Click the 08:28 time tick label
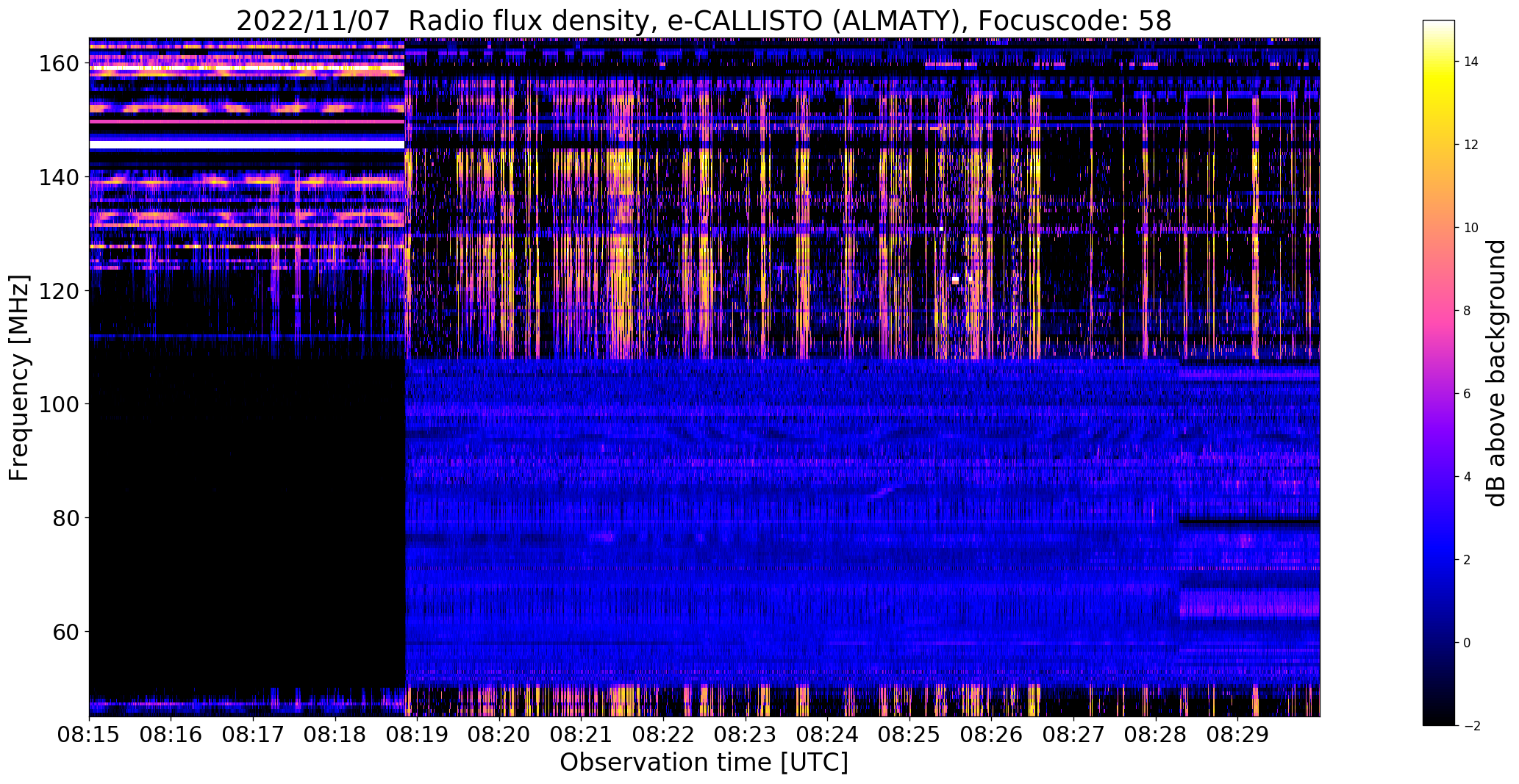The width and height of the screenshot is (1519, 784). (1155, 734)
